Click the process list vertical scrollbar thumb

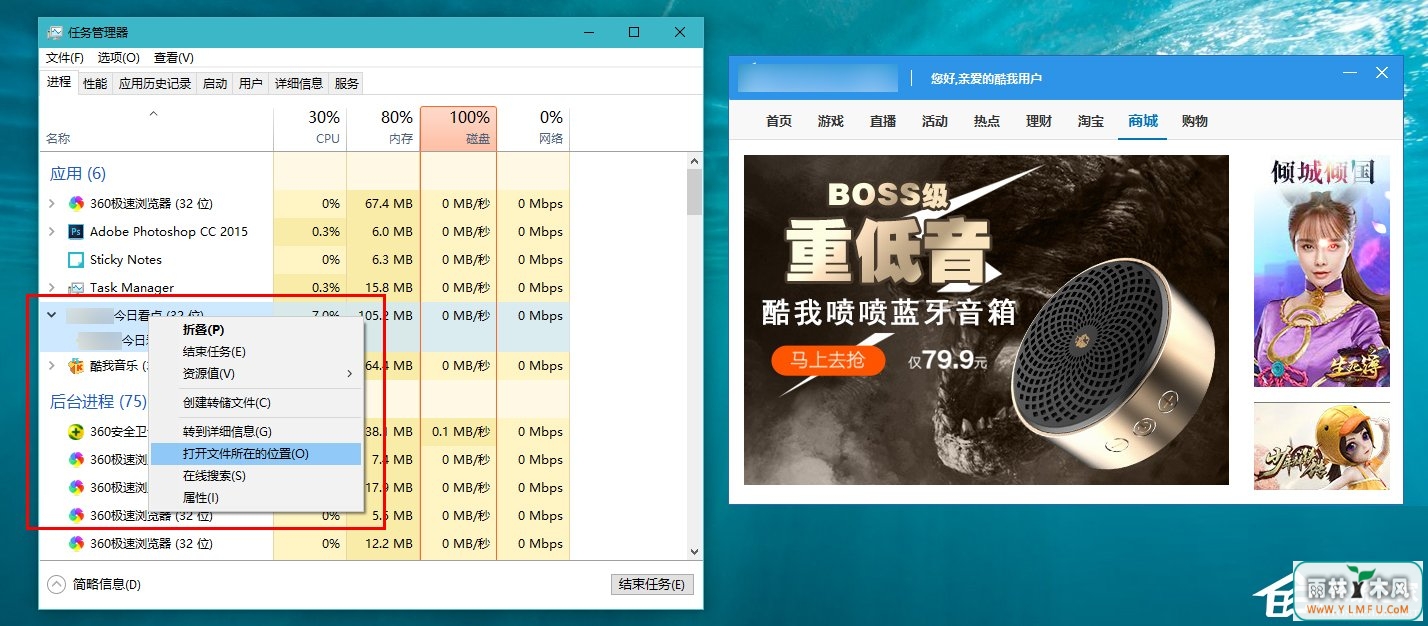695,192
